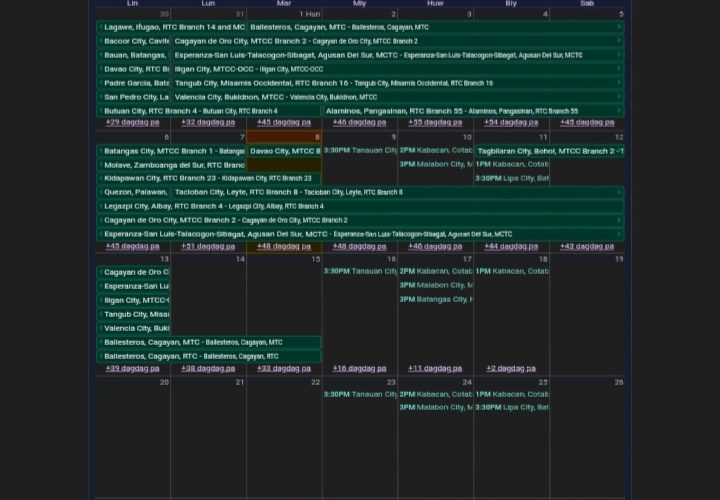Expand the "+54 dagdag pa" events link
The width and height of the screenshot is (720, 500).
(x=511, y=122)
